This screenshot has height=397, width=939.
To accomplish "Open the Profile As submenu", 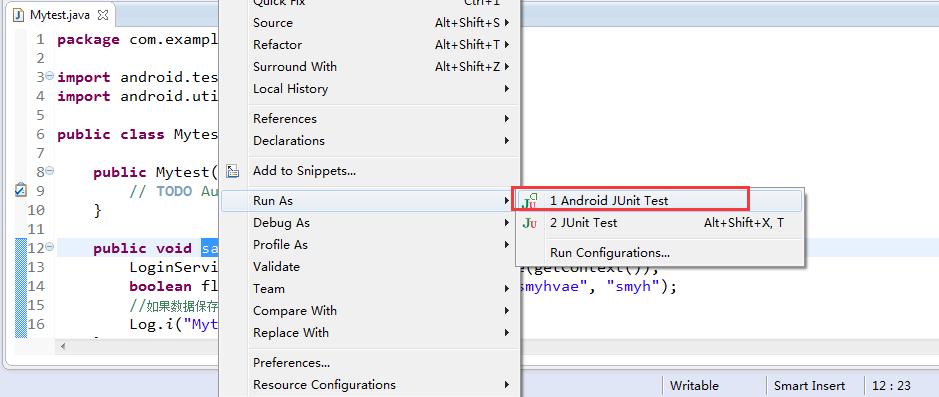I will [x=369, y=244].
